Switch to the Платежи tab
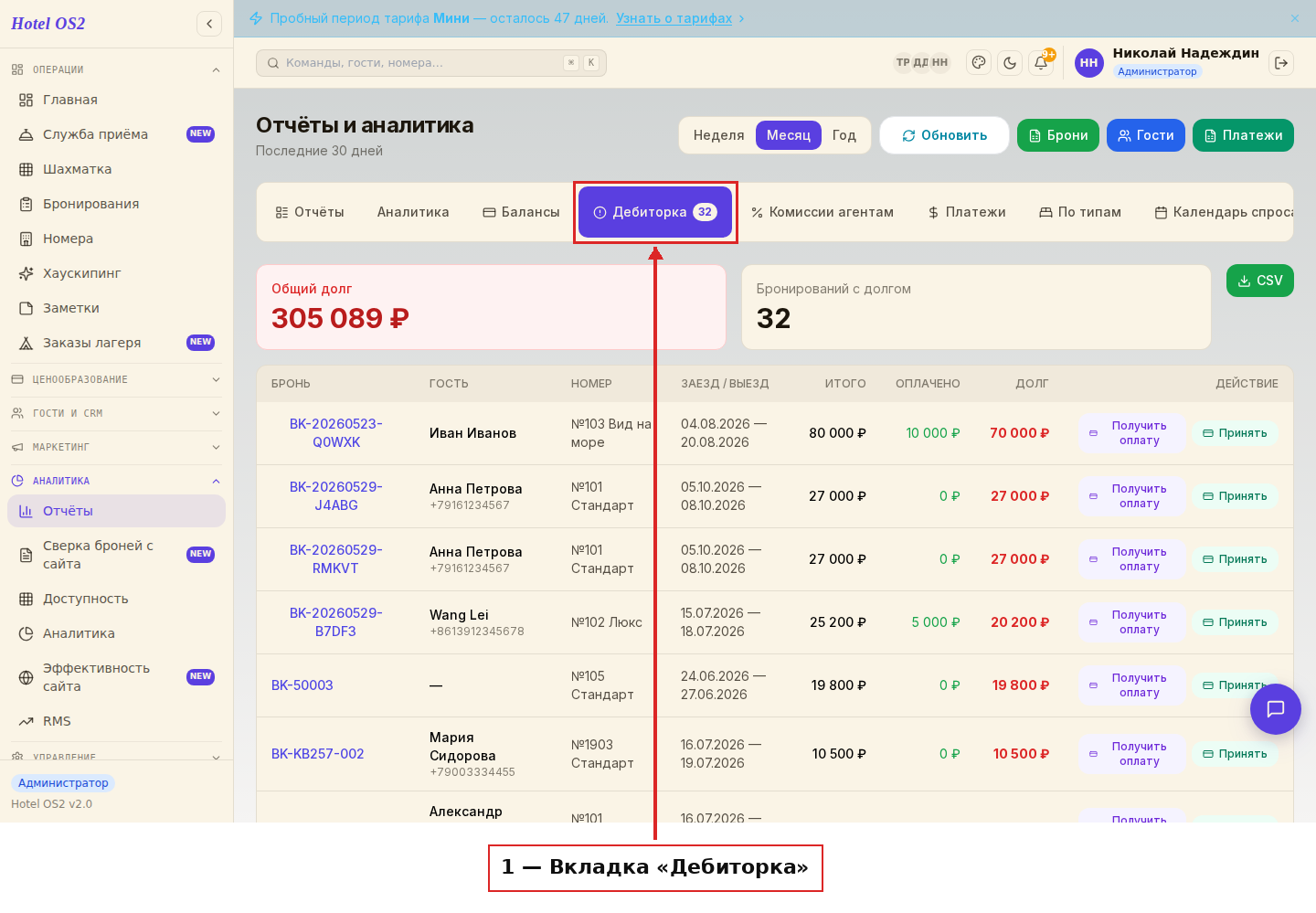 pos(967,212)
